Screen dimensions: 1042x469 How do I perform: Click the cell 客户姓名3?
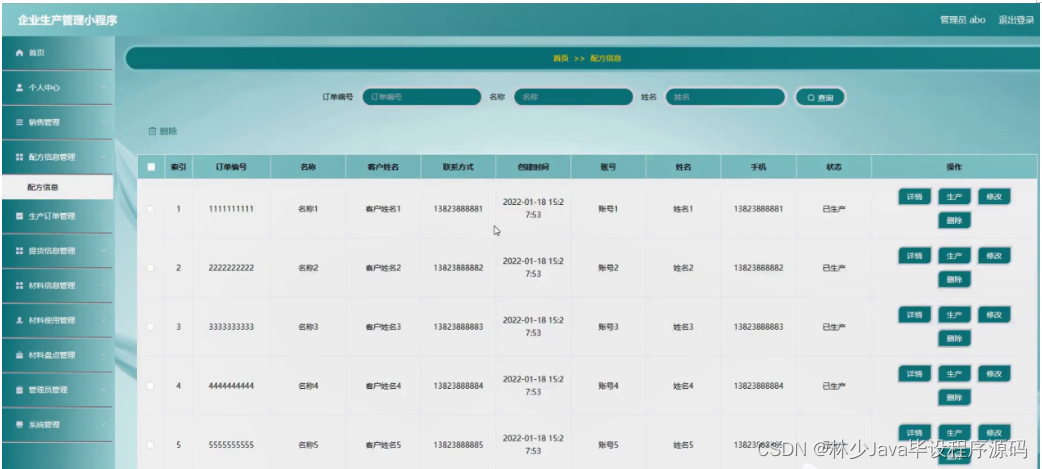point(383,327)
